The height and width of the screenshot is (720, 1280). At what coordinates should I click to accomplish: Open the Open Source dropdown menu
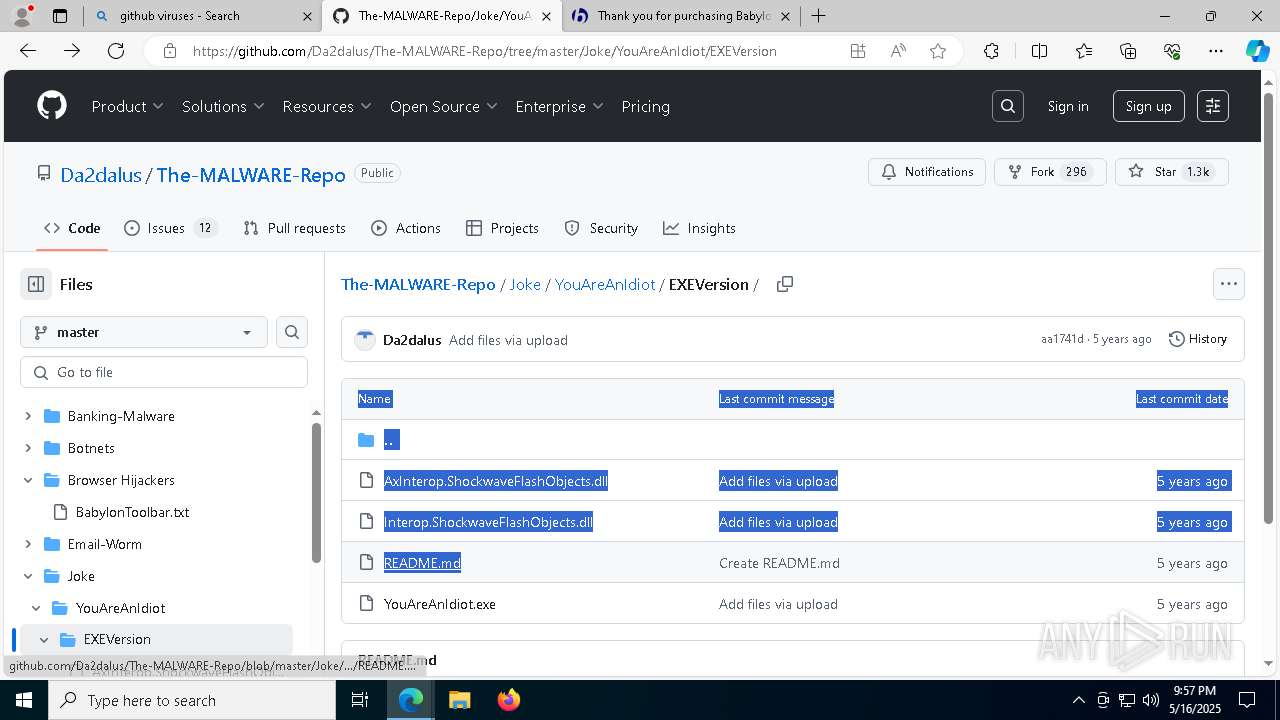[x=444, y=106]
